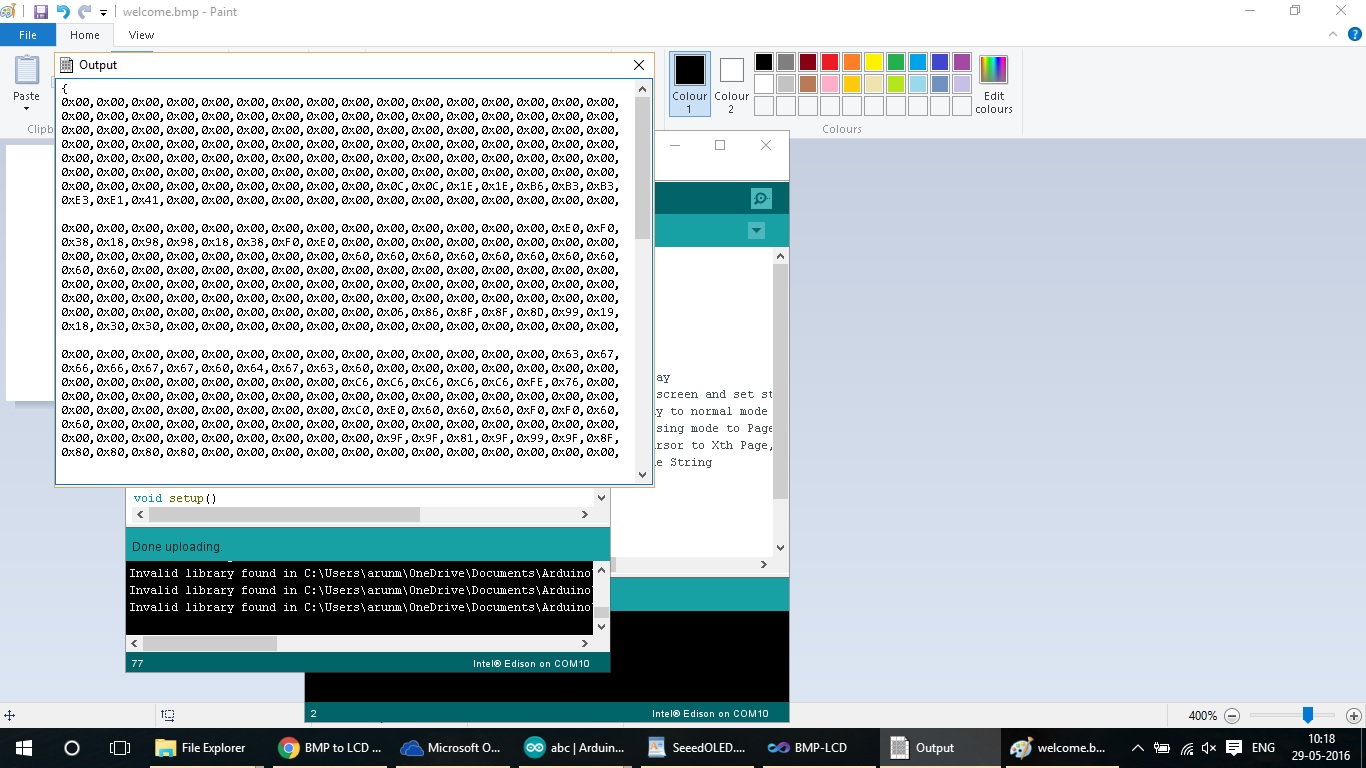Pick the yellow colour swatch
The height and width of the screenshot is (768, 1366).
(x=874, y=62)
